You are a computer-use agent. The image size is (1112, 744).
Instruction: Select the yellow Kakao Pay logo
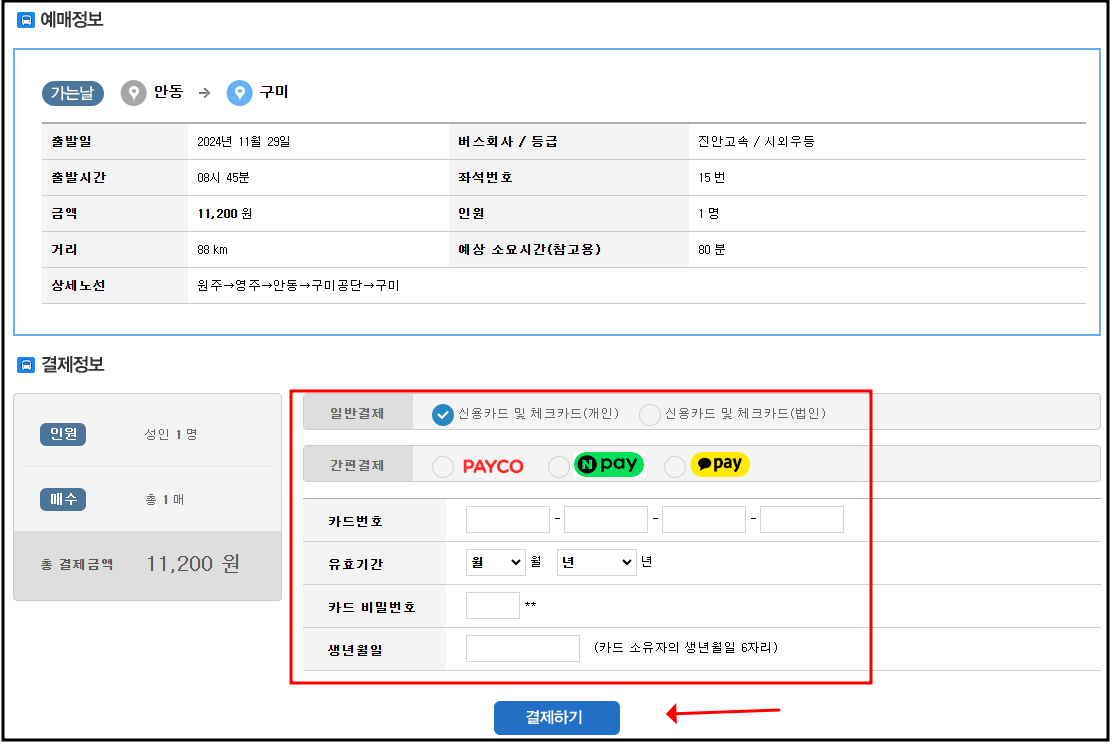click(721, 464)
